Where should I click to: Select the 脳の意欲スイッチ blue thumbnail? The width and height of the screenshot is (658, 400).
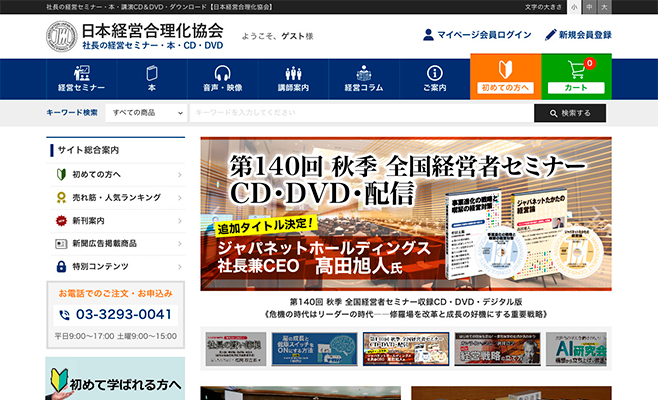point(314,349)
